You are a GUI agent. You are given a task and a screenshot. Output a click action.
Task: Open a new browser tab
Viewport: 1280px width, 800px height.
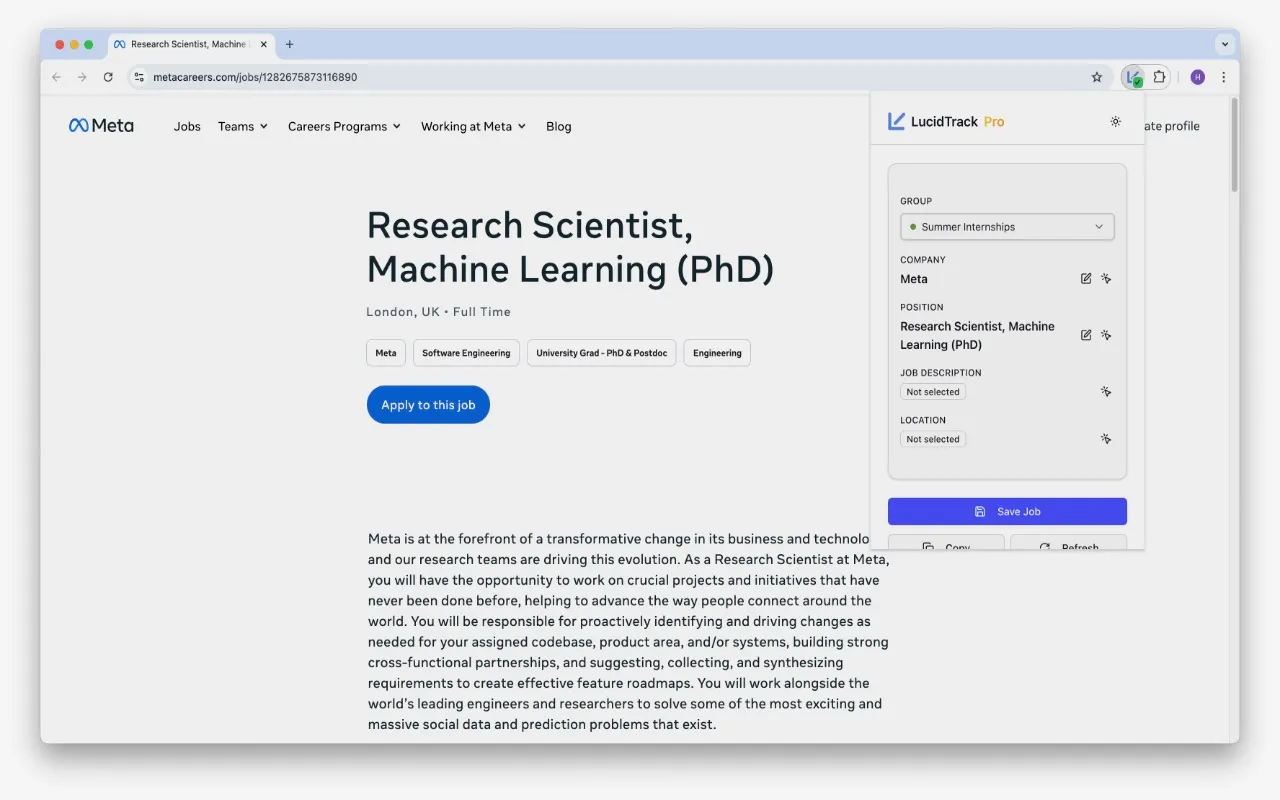pos(290,44)
